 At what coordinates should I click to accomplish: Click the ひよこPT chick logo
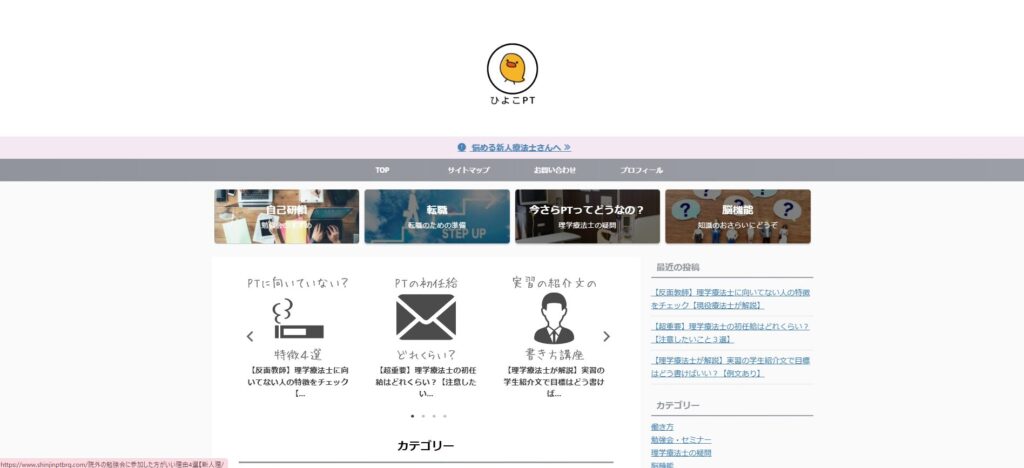point(512,68)
